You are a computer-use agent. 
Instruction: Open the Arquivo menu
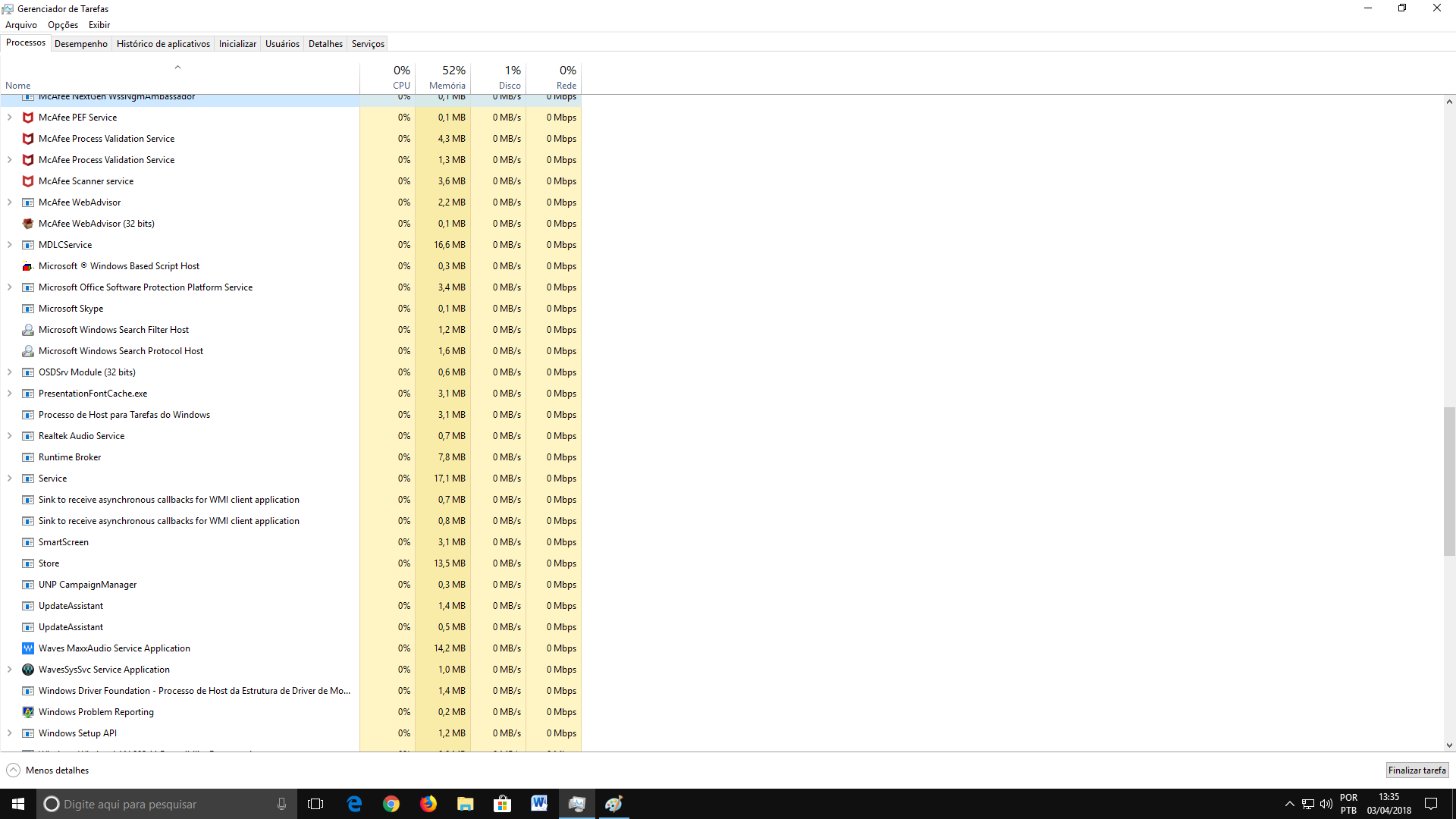[21, 25]
